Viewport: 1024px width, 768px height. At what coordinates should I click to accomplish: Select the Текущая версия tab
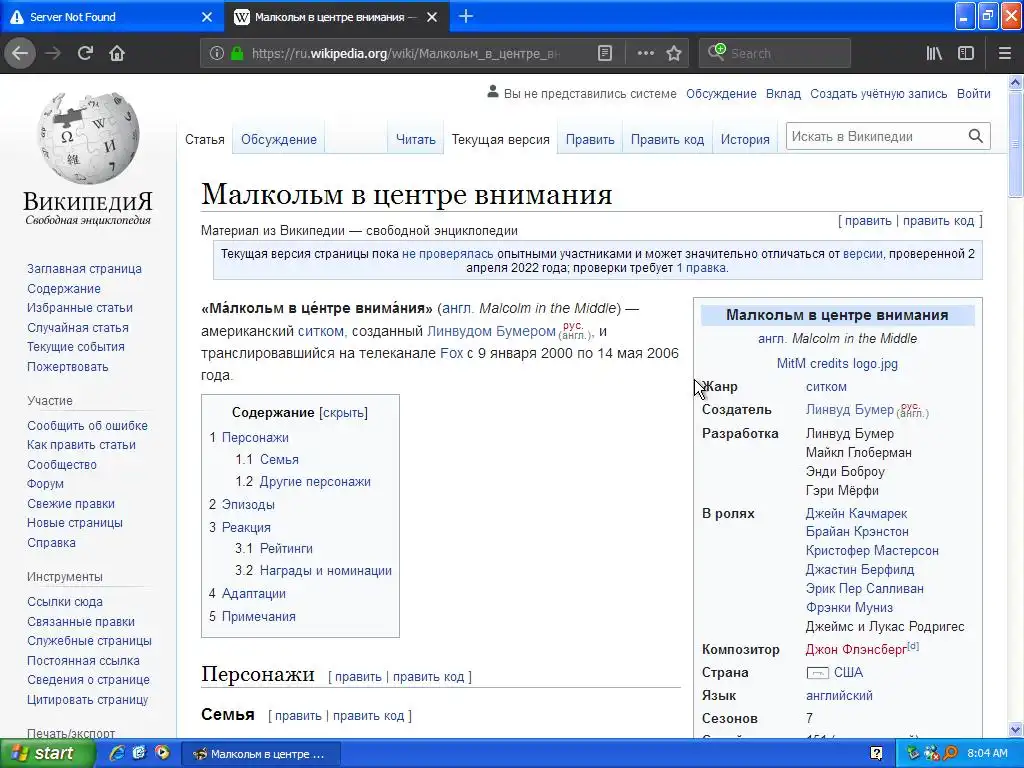pyautogui.click(x=501, y=139)
